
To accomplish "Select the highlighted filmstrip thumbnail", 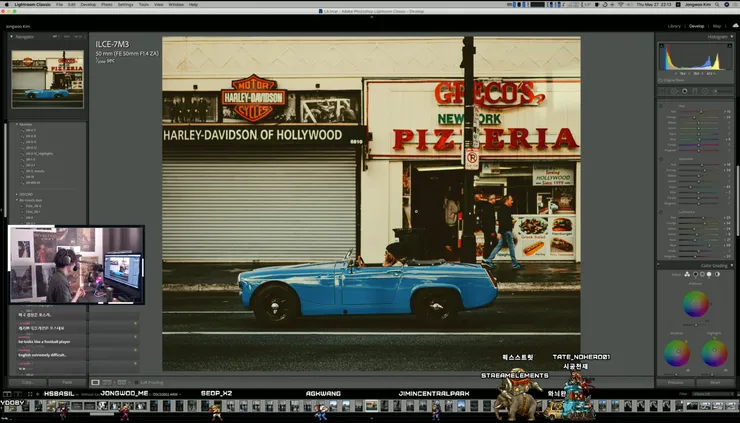I will coord(371,406).
